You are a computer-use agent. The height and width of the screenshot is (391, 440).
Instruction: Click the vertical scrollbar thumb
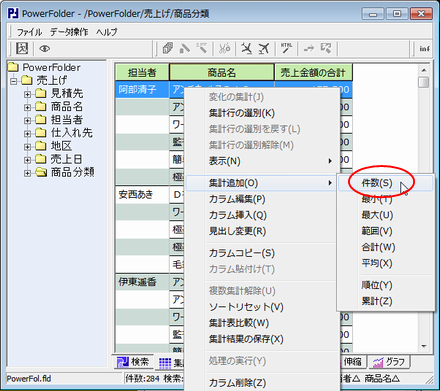tap(424, 82)
